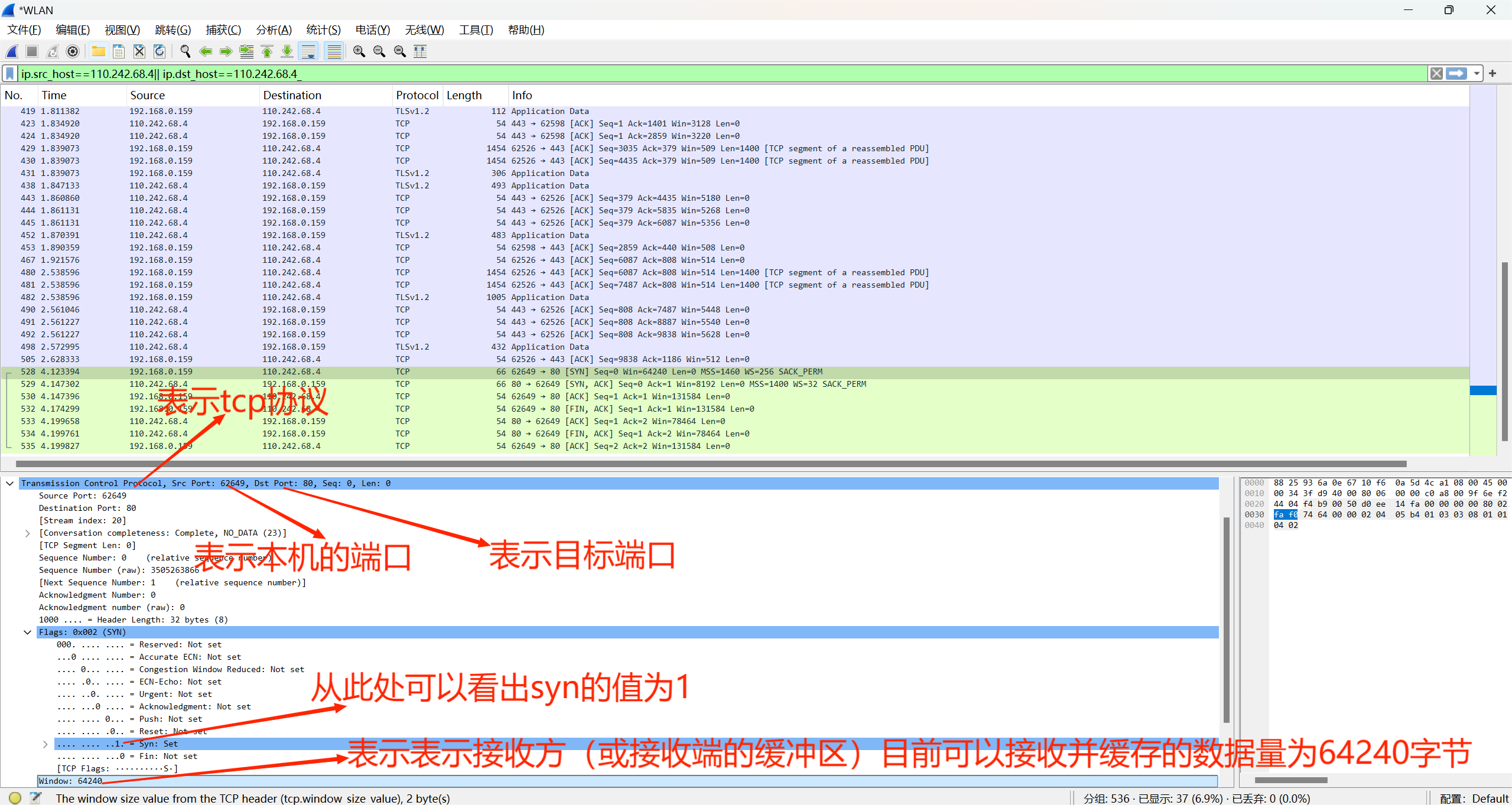This screenshot has height=805, width=1512.
Task: Zoom in the main window text
Action: 359,51
